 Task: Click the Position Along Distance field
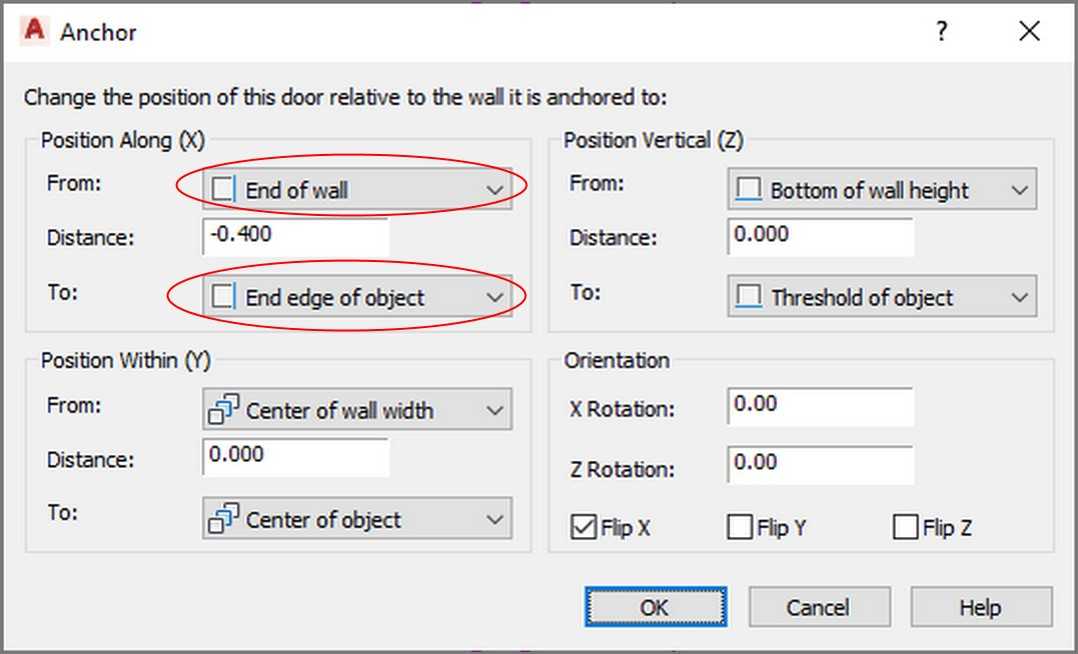point(296,236)
